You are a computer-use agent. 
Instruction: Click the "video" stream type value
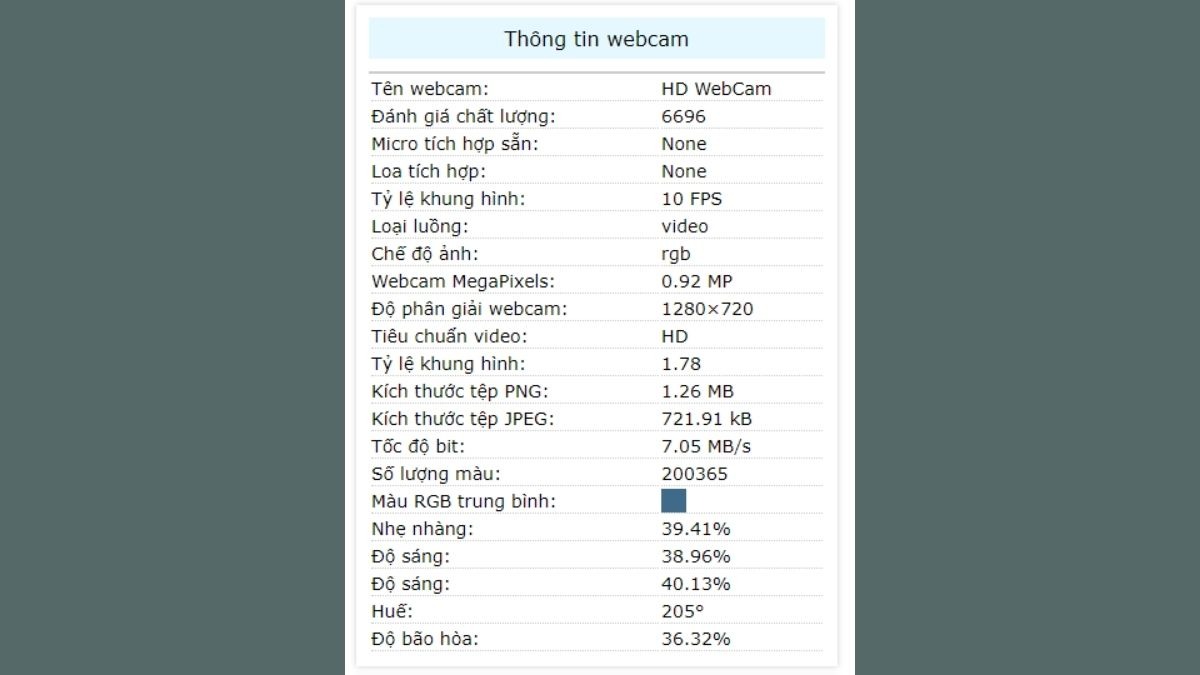click(x=684, y=226)
